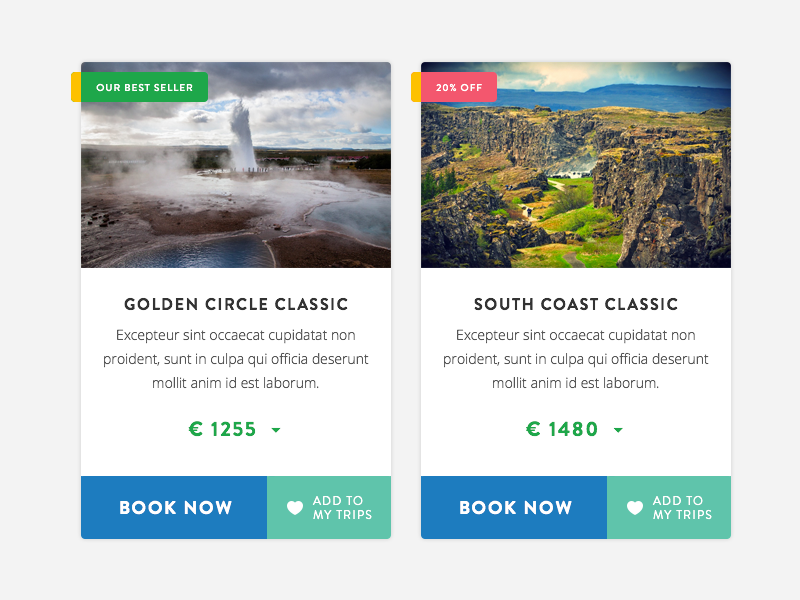
Task: Select the € 1480 price label
Action: 562,429
